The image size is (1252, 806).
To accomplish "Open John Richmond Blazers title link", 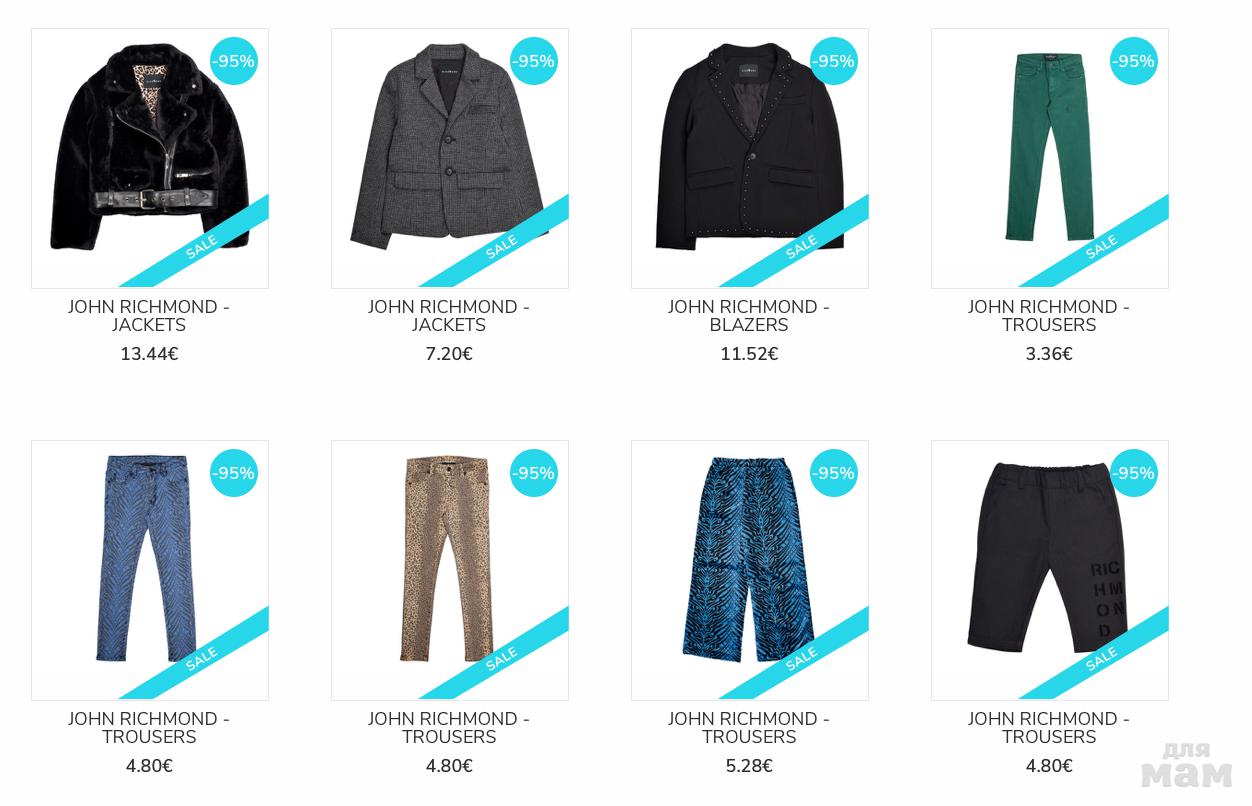I will point(749,316).
